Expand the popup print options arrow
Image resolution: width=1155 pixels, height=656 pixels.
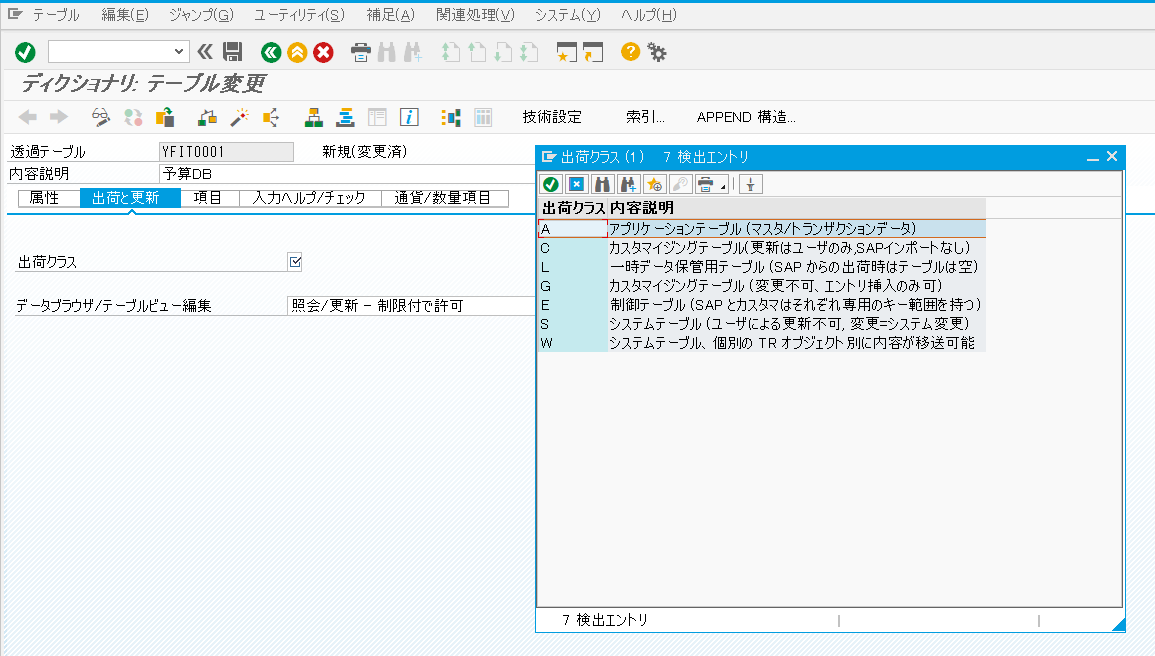pyautogui.click(x=723, y=186)
